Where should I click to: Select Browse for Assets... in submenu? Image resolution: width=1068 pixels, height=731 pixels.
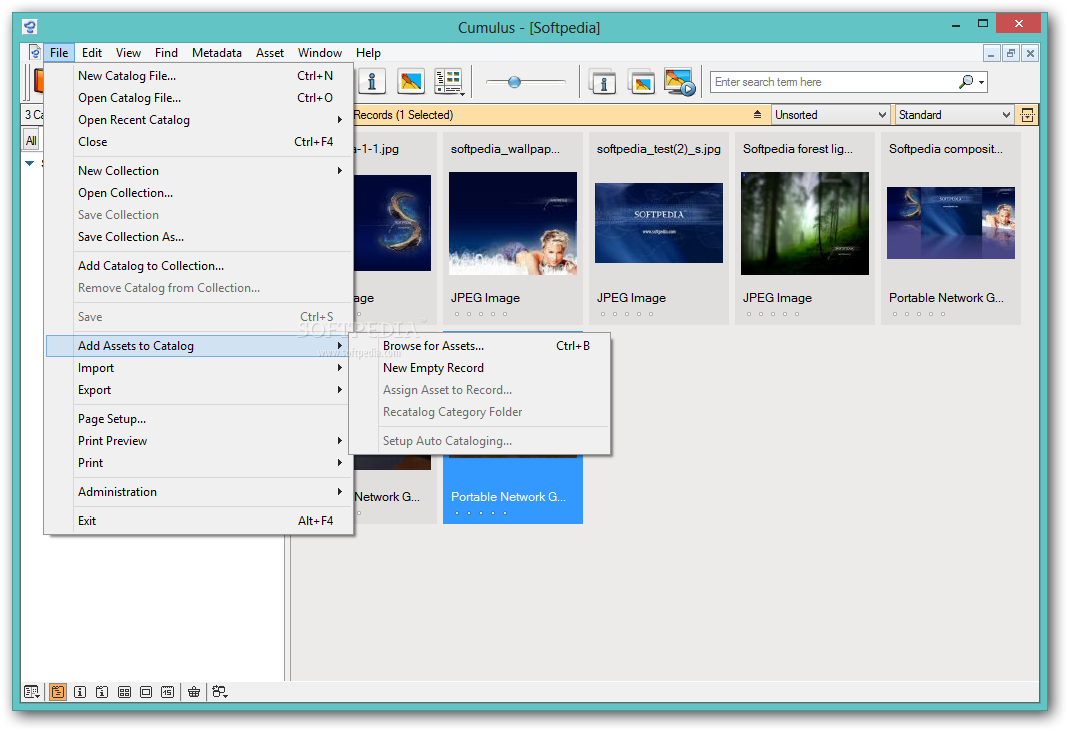pyautogui.click(x=480, y=345)
